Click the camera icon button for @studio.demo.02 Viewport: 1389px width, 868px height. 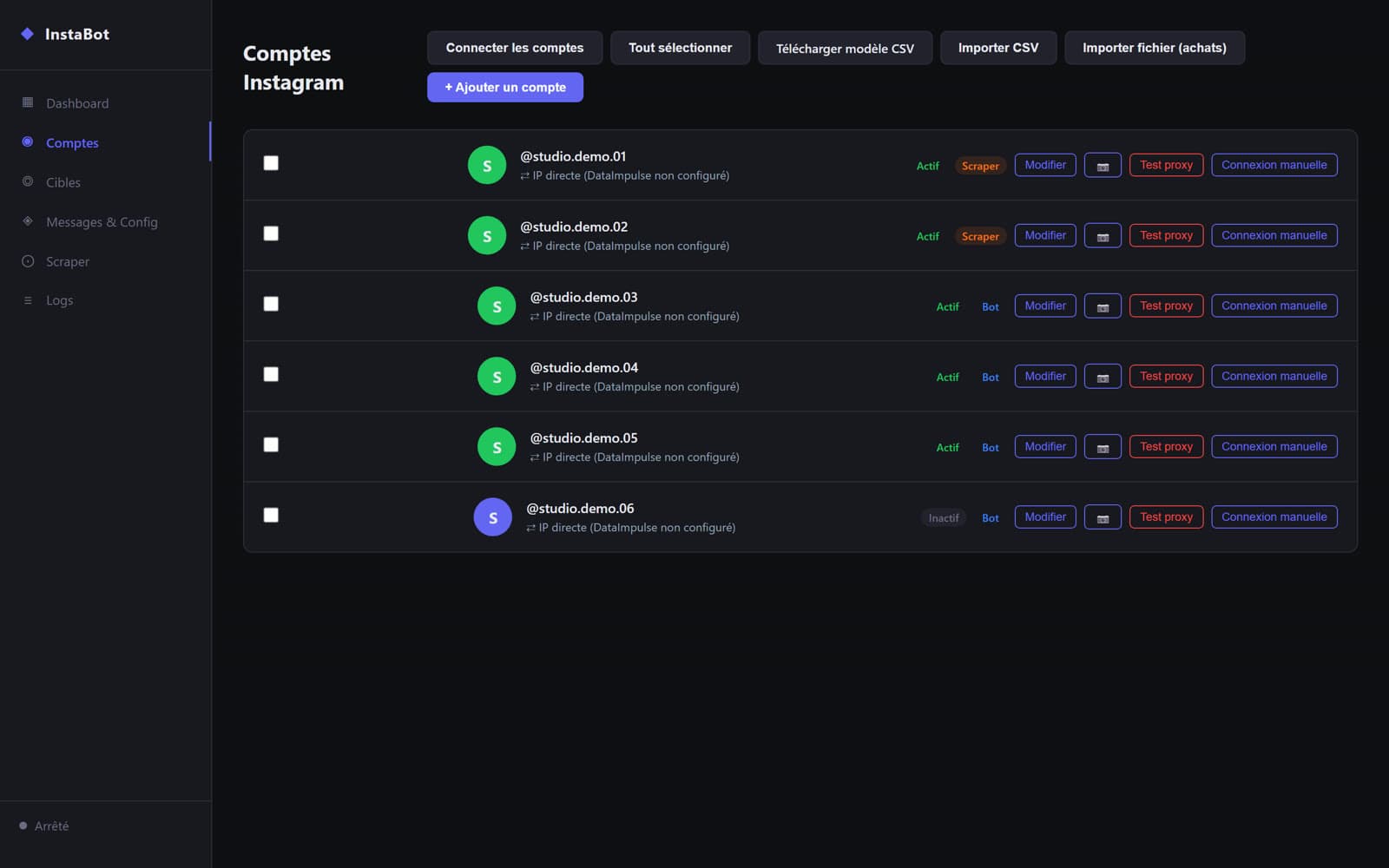(1103, 235)
